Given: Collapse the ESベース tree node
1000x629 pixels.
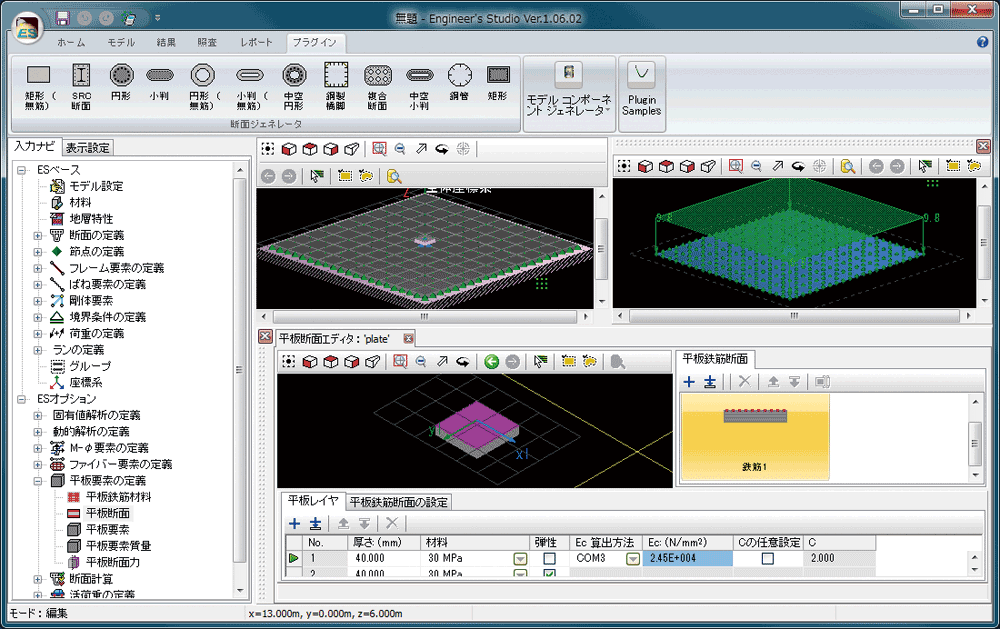Looking at the screenshot, I should (x=22, y=170).
